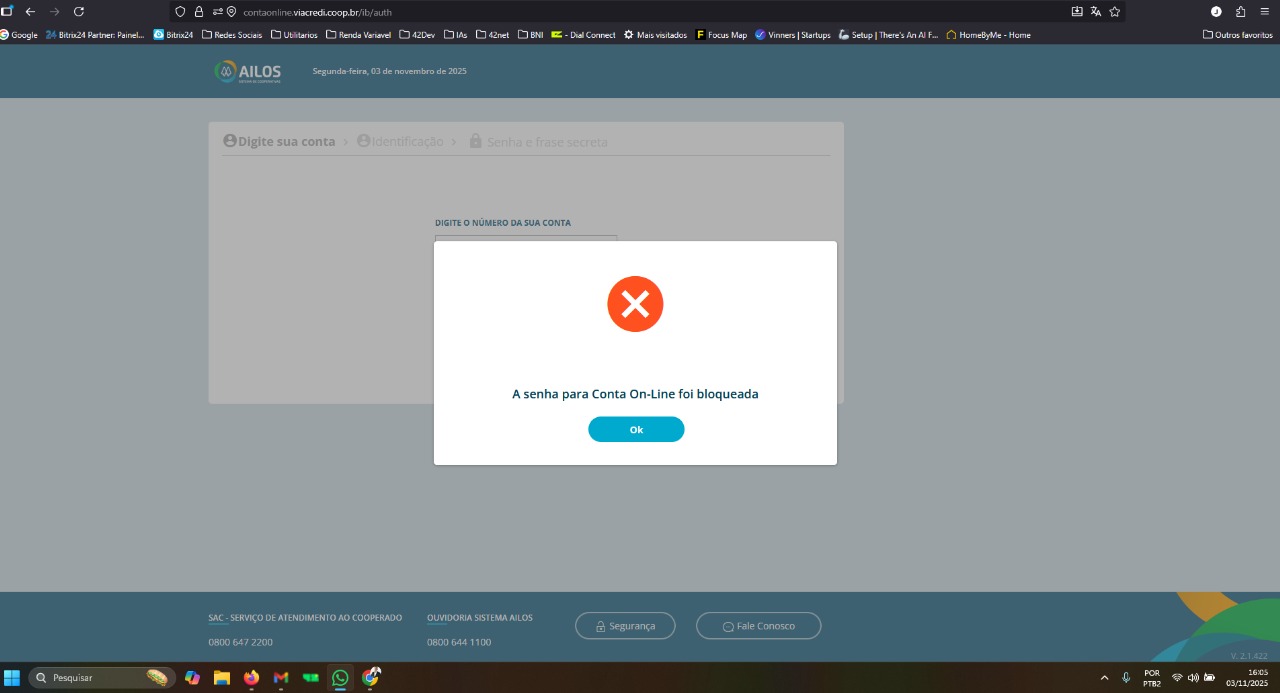Expand the Outros favoritos folder

click(x=1237, y=35)
